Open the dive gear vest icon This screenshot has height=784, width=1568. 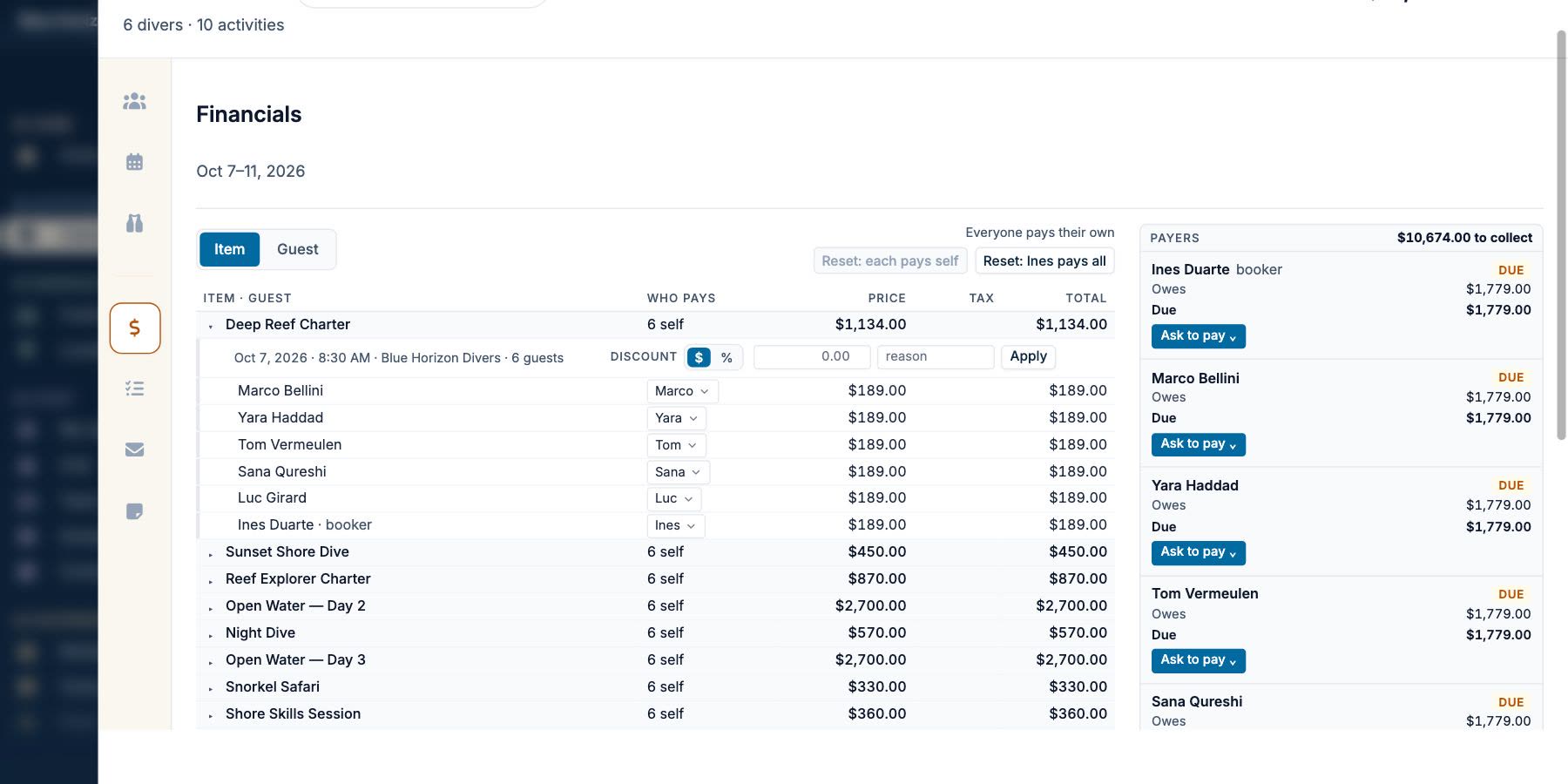[x=134, y=223]
